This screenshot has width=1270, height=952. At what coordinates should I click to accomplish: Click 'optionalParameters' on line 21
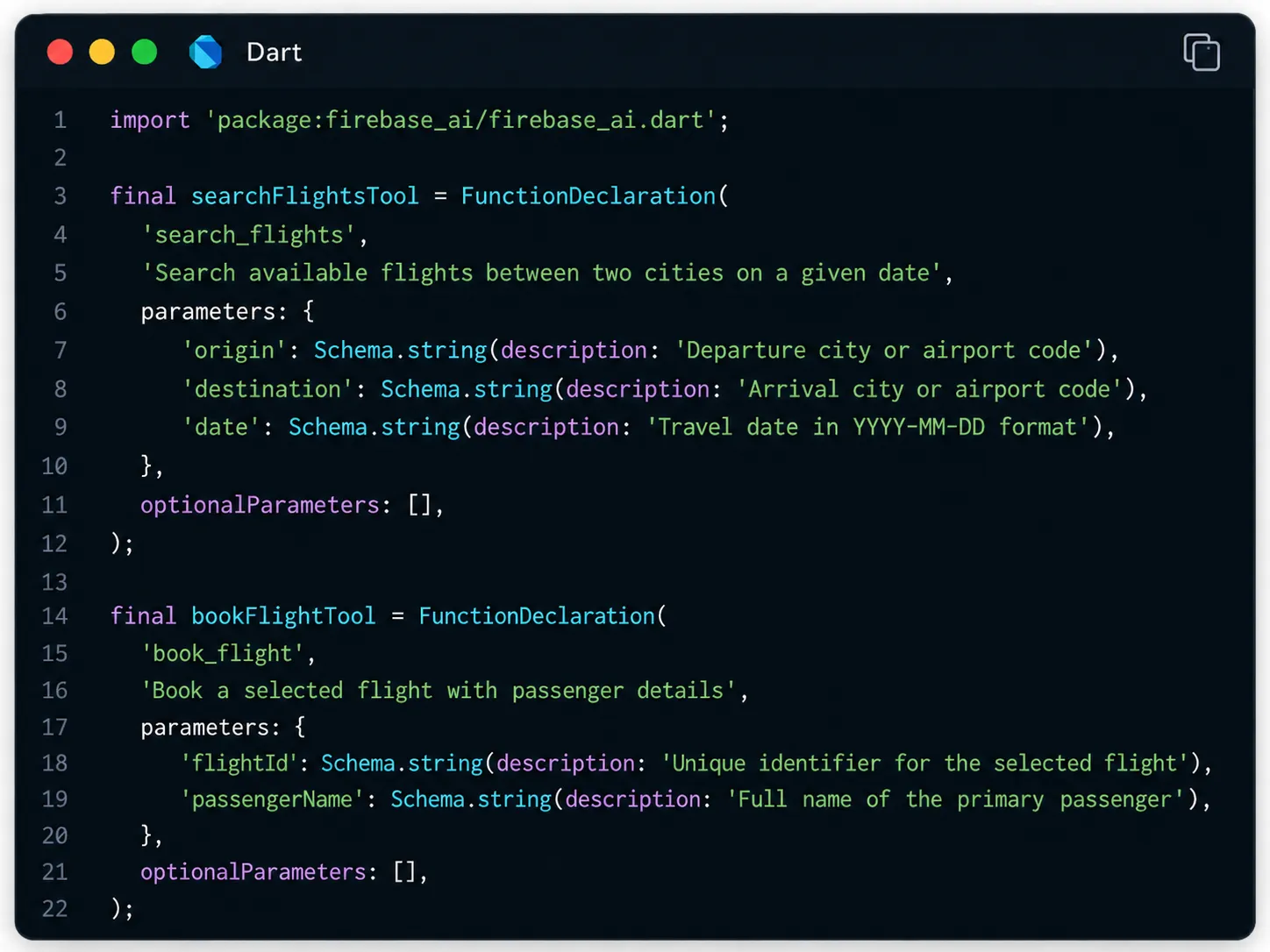253,872
